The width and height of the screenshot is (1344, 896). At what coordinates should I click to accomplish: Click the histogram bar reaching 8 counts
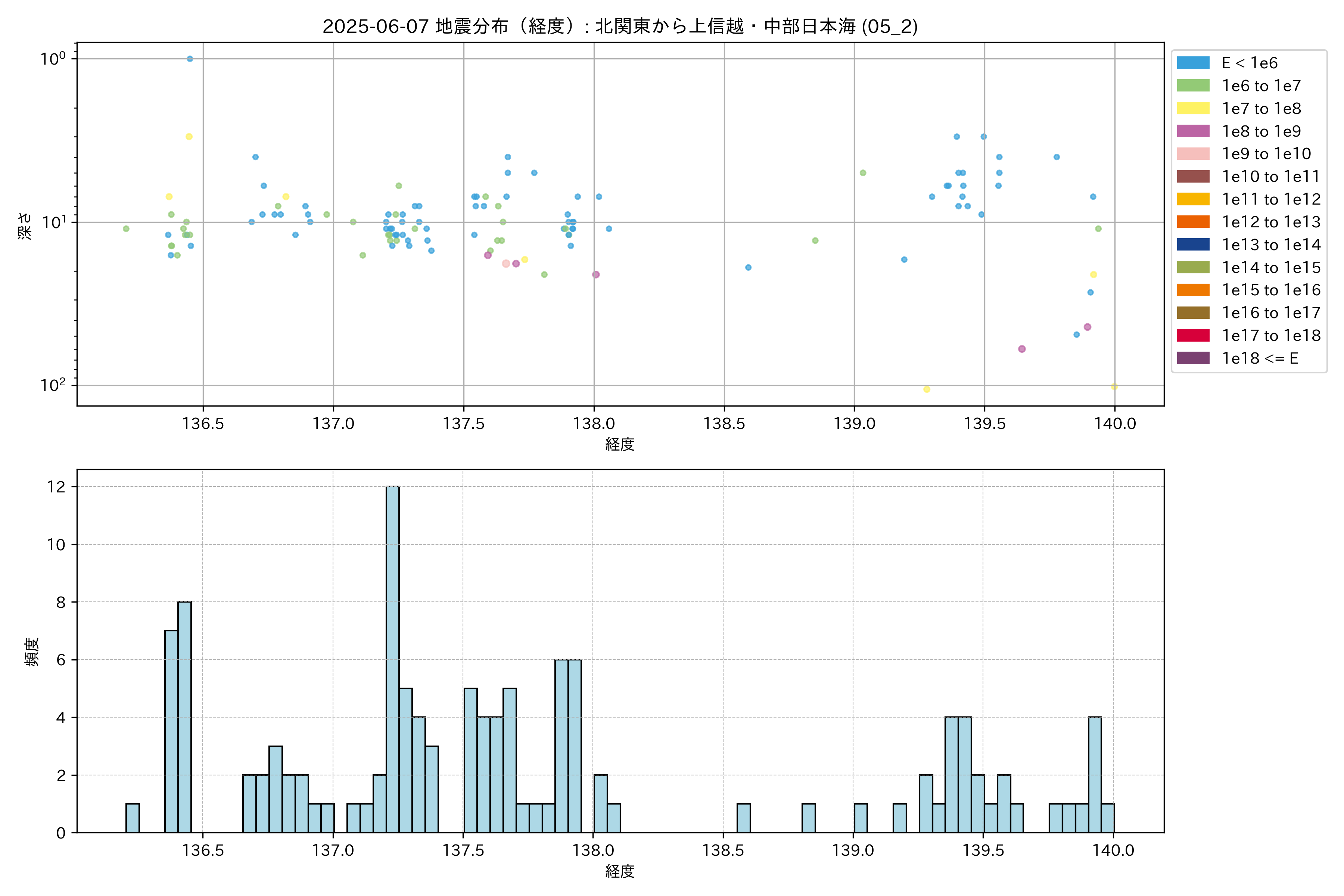pyautogui.click(x=184, y=717)
